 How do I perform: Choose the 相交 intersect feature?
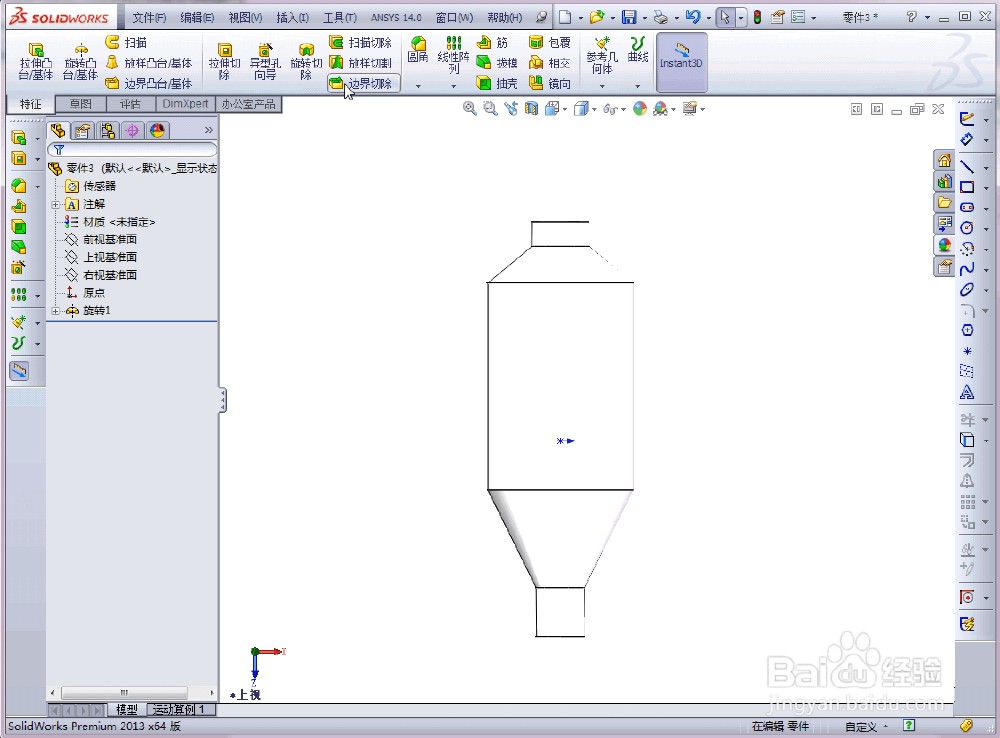click(x=550, y=63)
